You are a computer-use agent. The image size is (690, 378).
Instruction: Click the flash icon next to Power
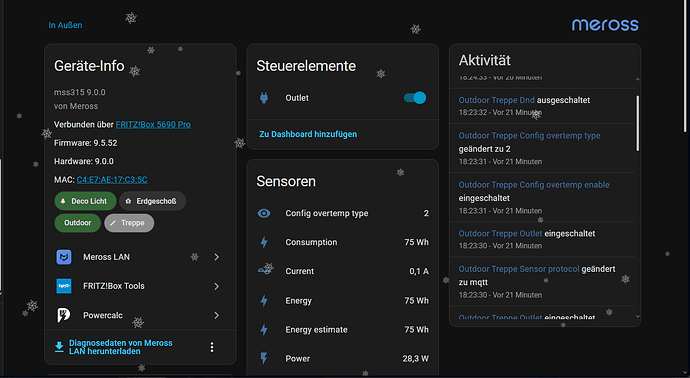pos(264,358)
